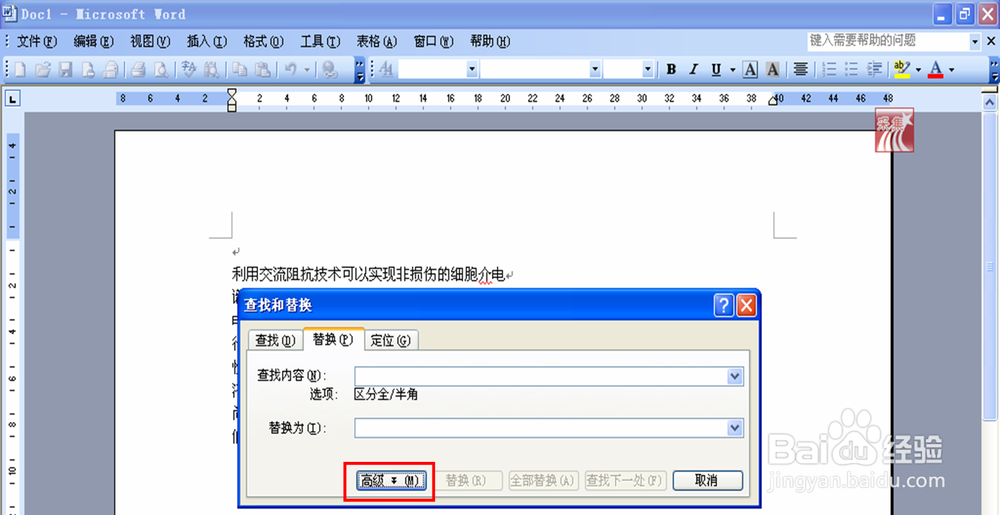The height and width of the screenshot is (515, 1000).
Task: Apply numbered list formatting
Action: coord(830,69)
